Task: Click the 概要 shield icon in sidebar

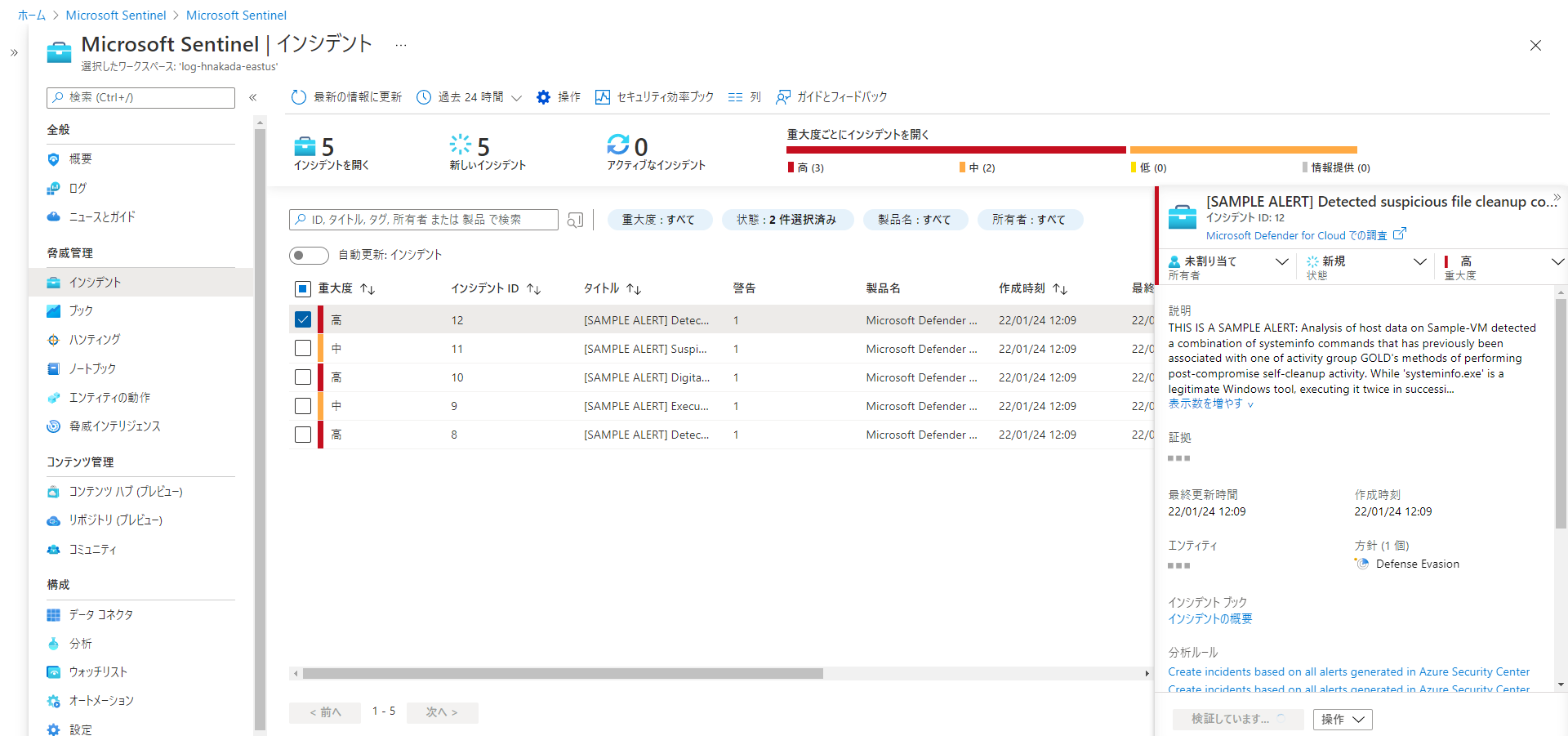Action: point(54,159)
